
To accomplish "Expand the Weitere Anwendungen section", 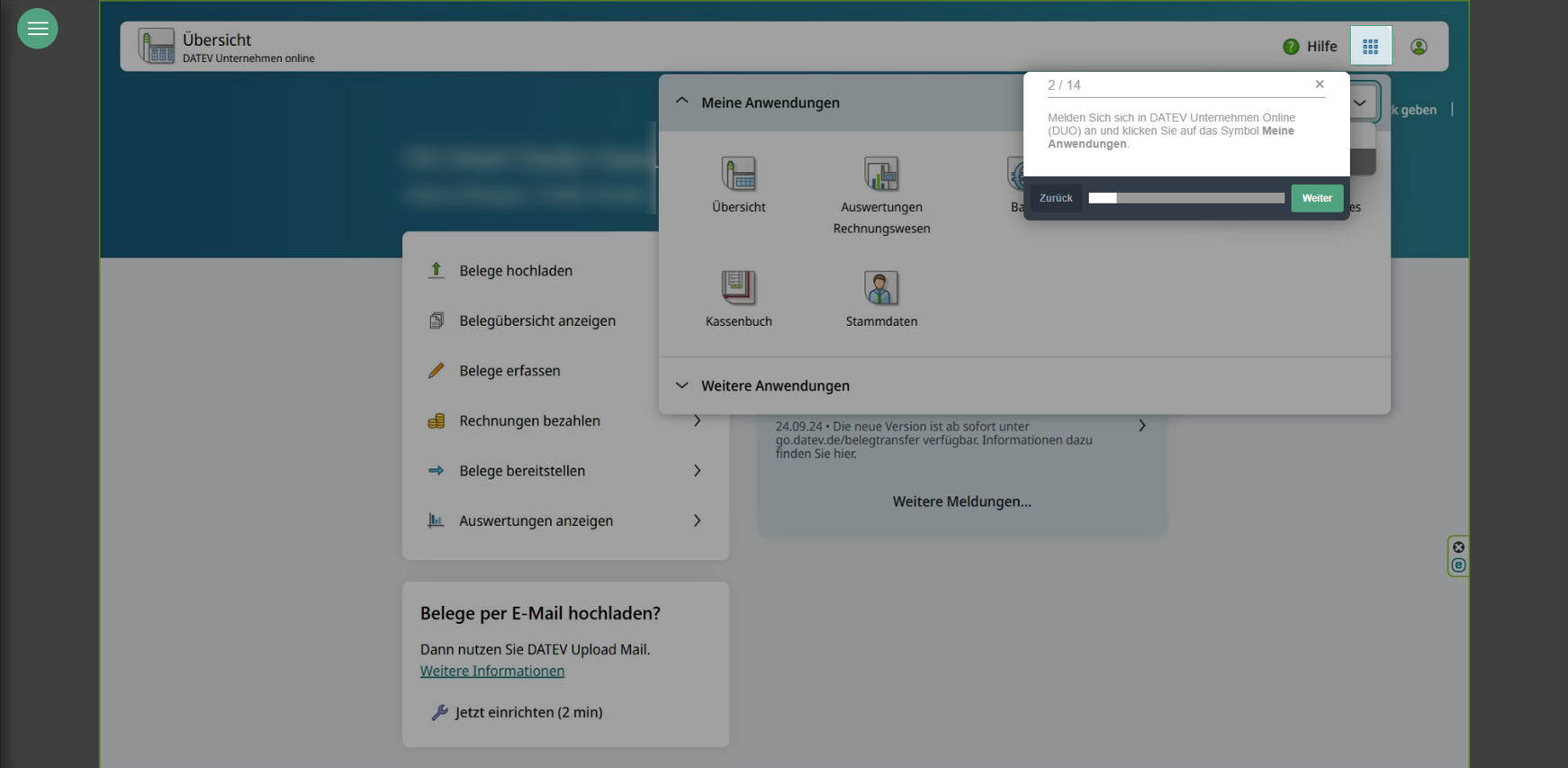I will pos(682,385).
